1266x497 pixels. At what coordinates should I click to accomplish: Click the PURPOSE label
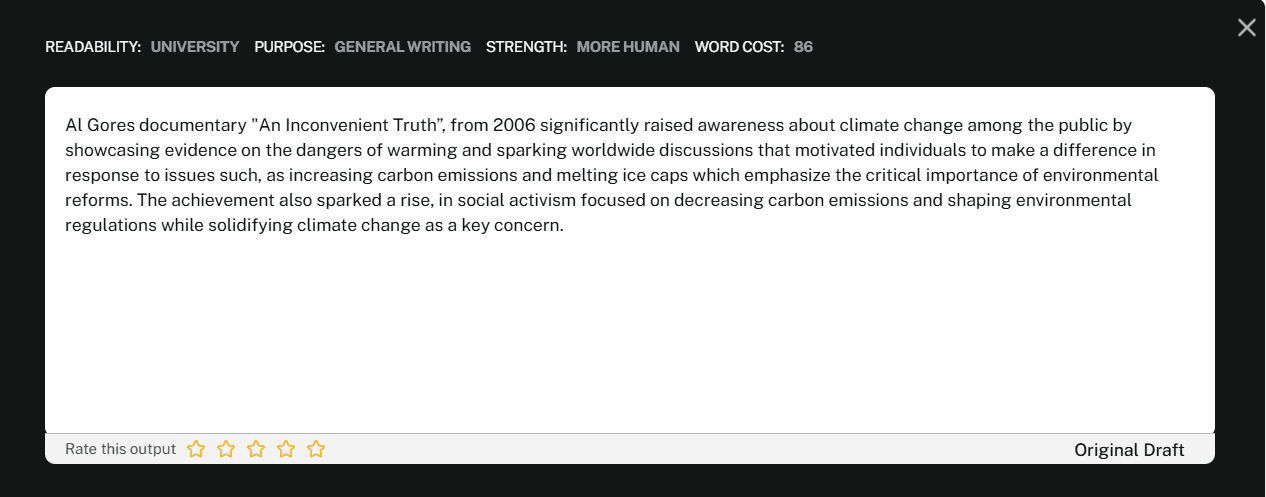click(289, 47)
